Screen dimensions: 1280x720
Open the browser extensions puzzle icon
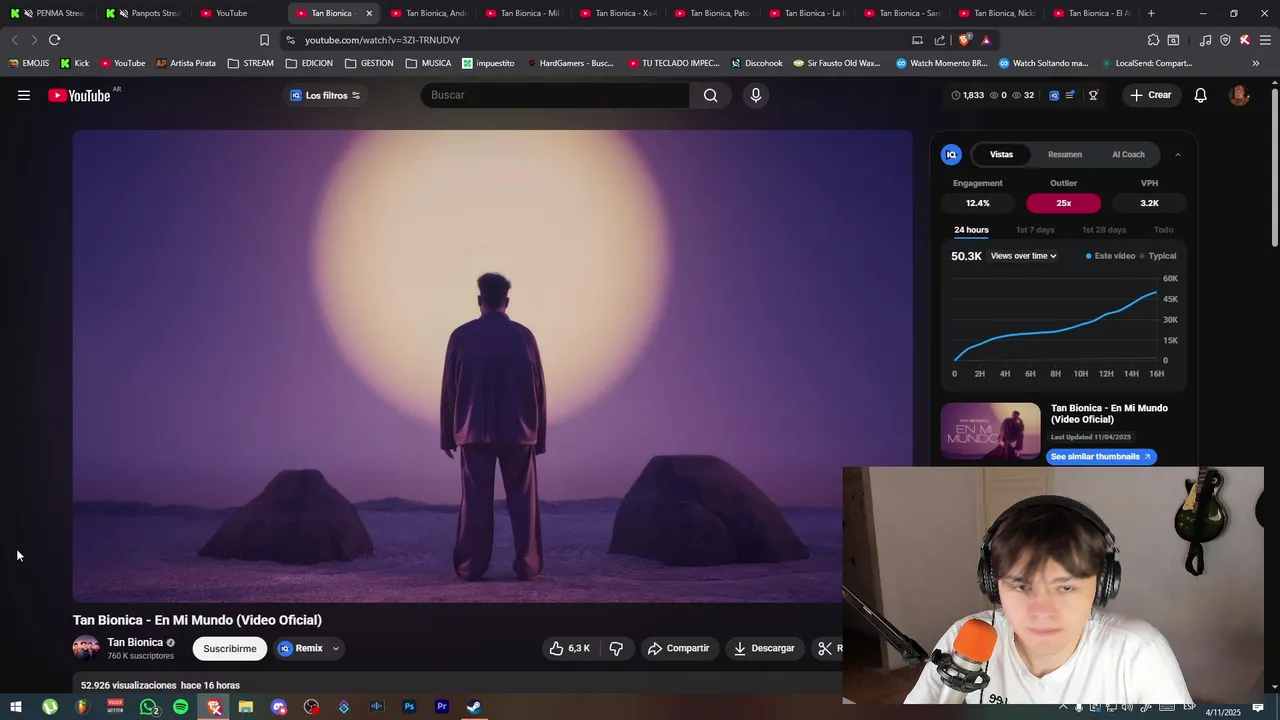coord(1153,40)
